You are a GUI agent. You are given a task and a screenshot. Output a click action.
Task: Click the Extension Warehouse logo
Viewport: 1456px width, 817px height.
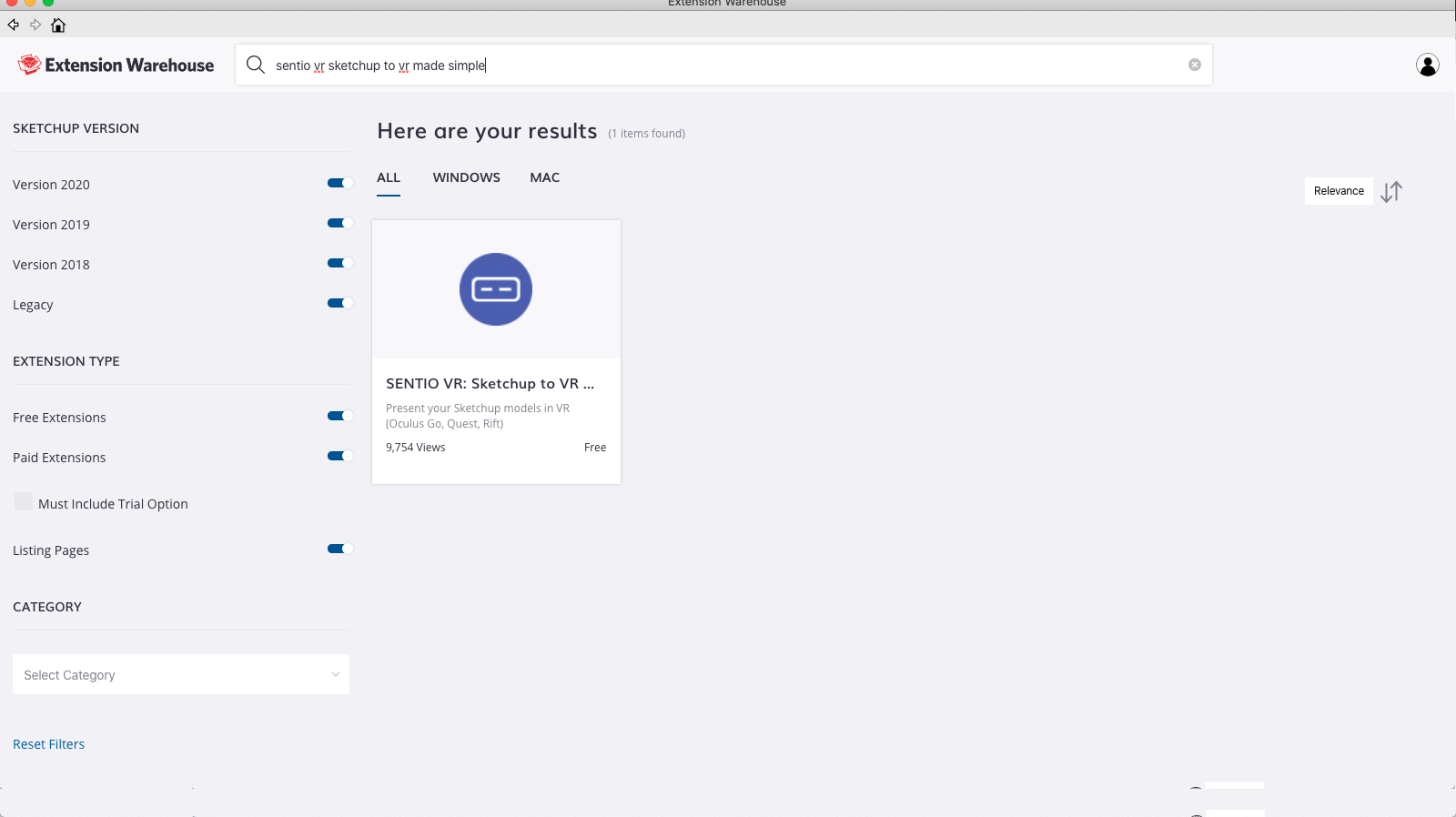coord(116,65)
